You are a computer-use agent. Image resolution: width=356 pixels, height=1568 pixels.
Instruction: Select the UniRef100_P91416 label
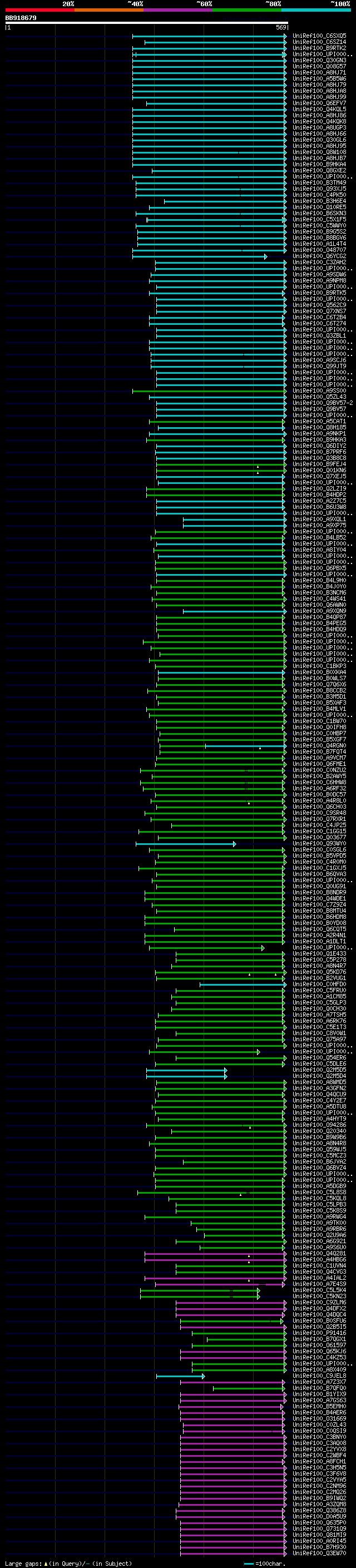pyautogui.click(x=319, y=1333)
